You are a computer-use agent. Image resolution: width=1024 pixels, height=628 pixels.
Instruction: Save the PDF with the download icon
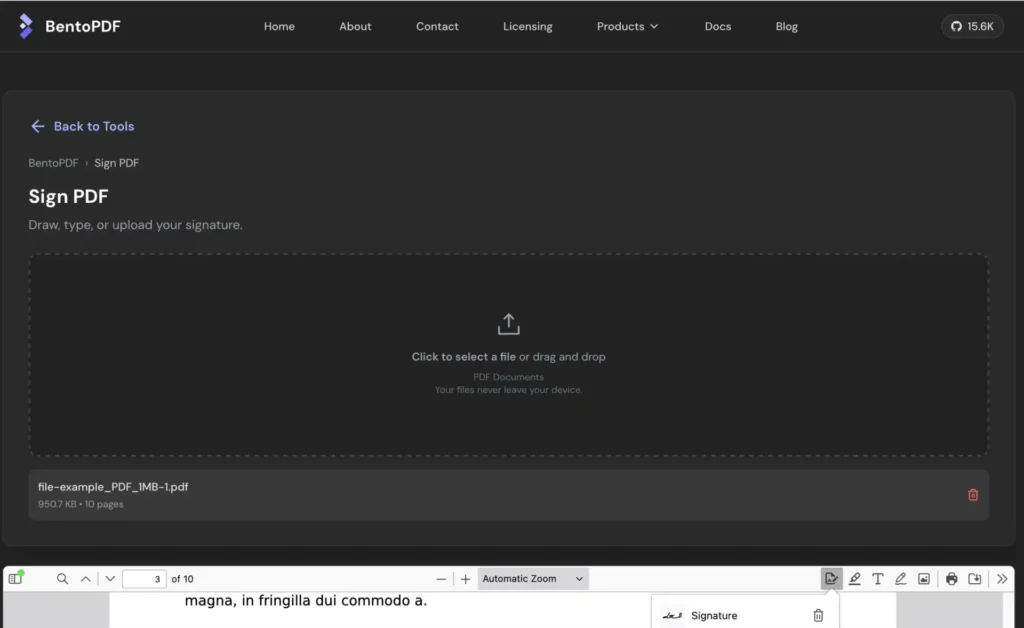pos(974,578)
